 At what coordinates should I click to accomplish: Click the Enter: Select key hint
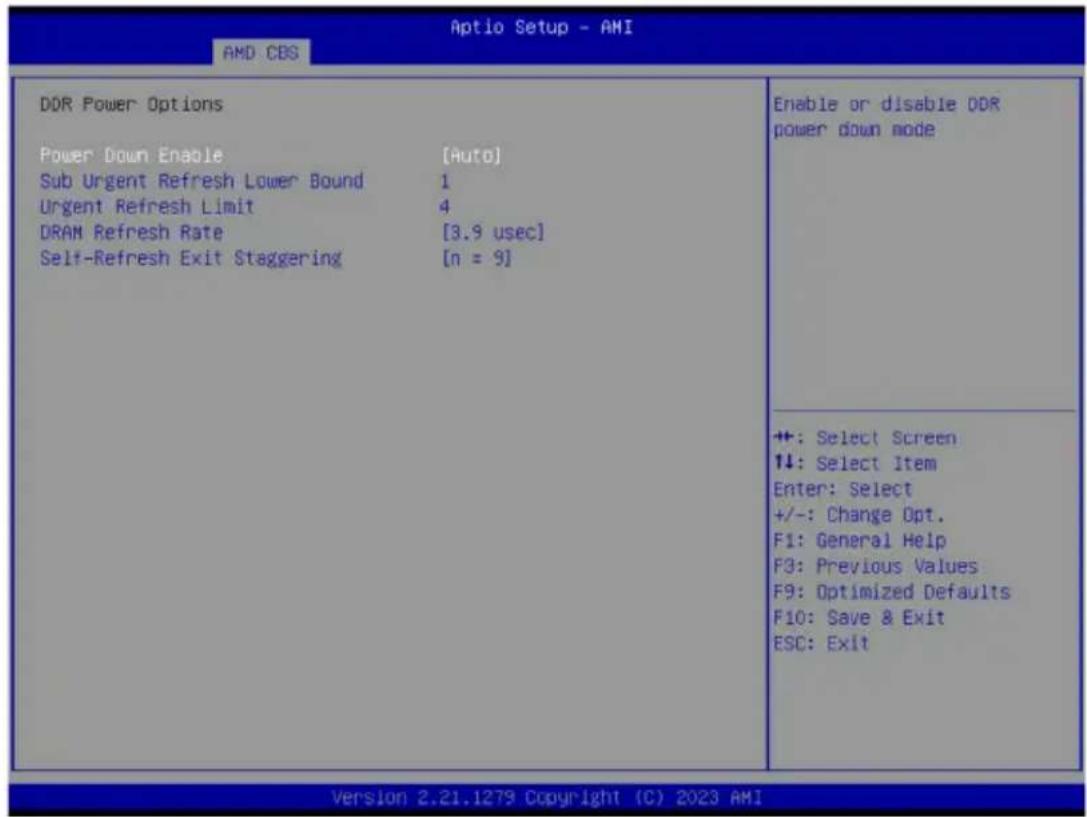(x=843, y=489)
